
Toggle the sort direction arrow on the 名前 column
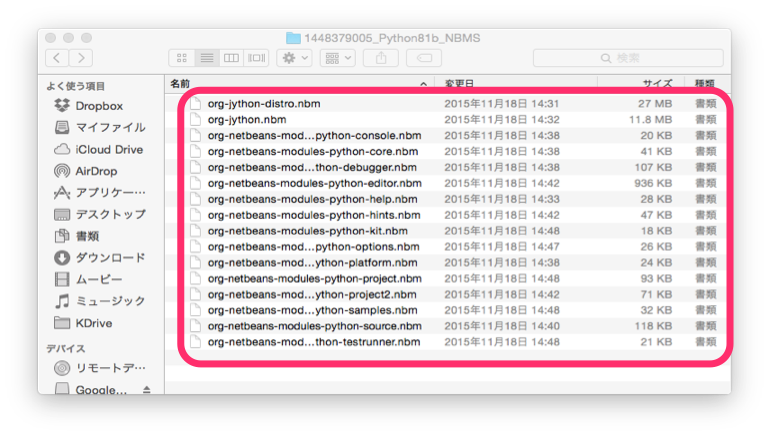point(423,84)
